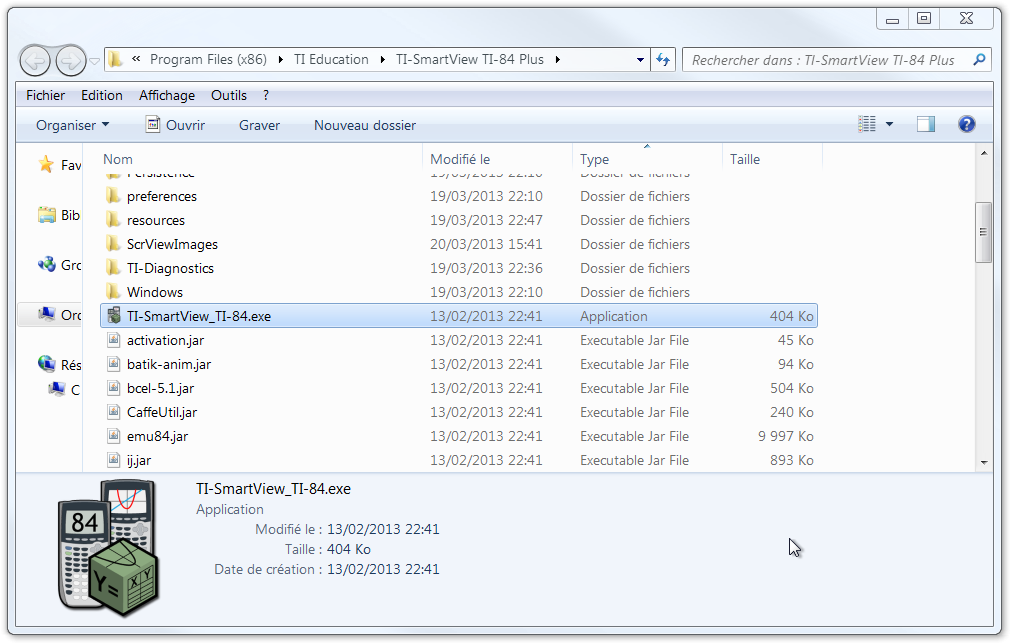Select Favoris star in navigation pane
Viewport: 1011px width, 644px height.
click(46, 164)
